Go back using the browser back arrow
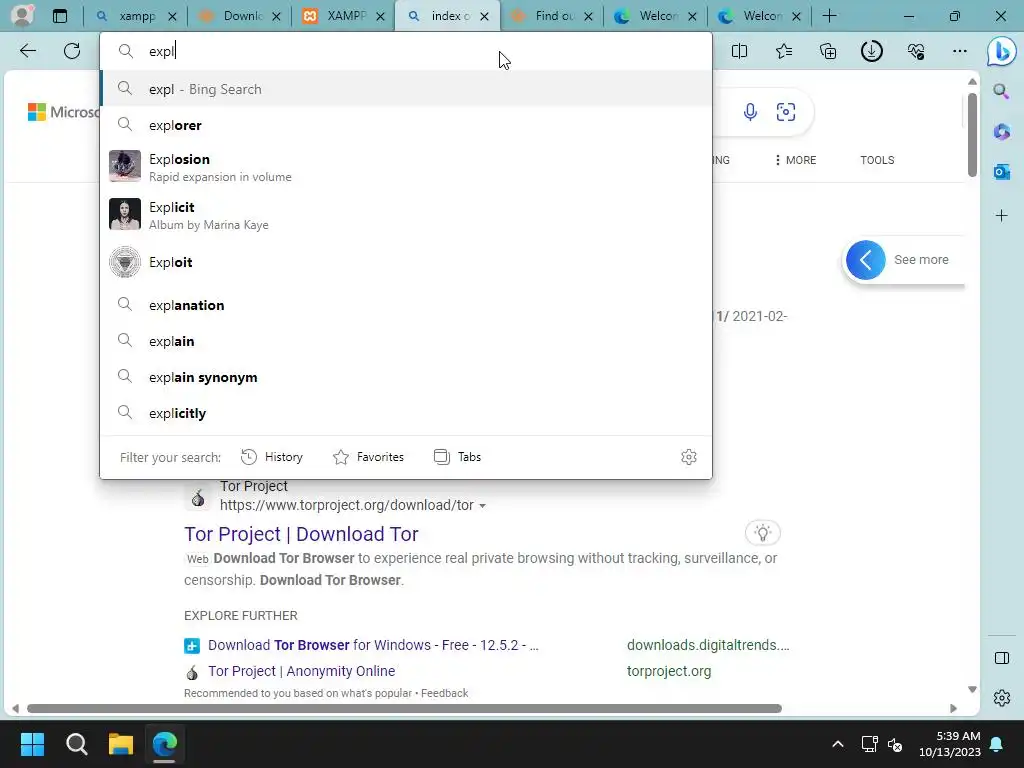The image size is (1024, 768). [x=28, y=51]
